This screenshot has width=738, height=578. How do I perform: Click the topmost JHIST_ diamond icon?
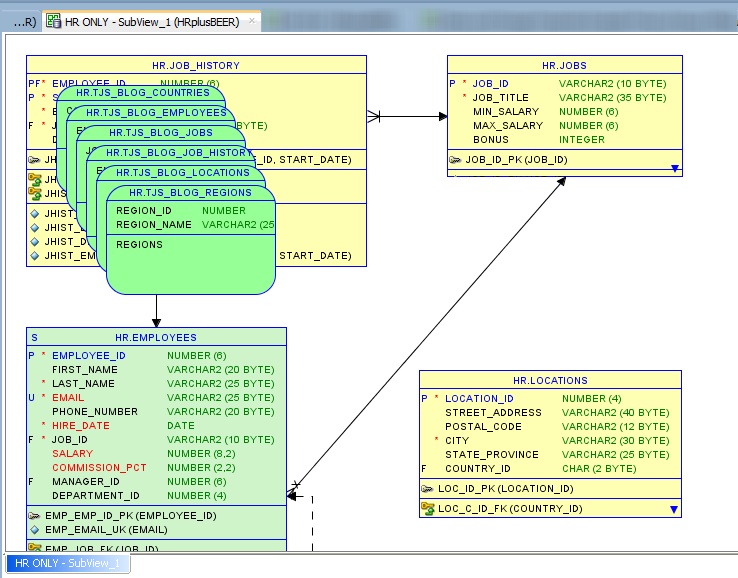click(34, 213)
